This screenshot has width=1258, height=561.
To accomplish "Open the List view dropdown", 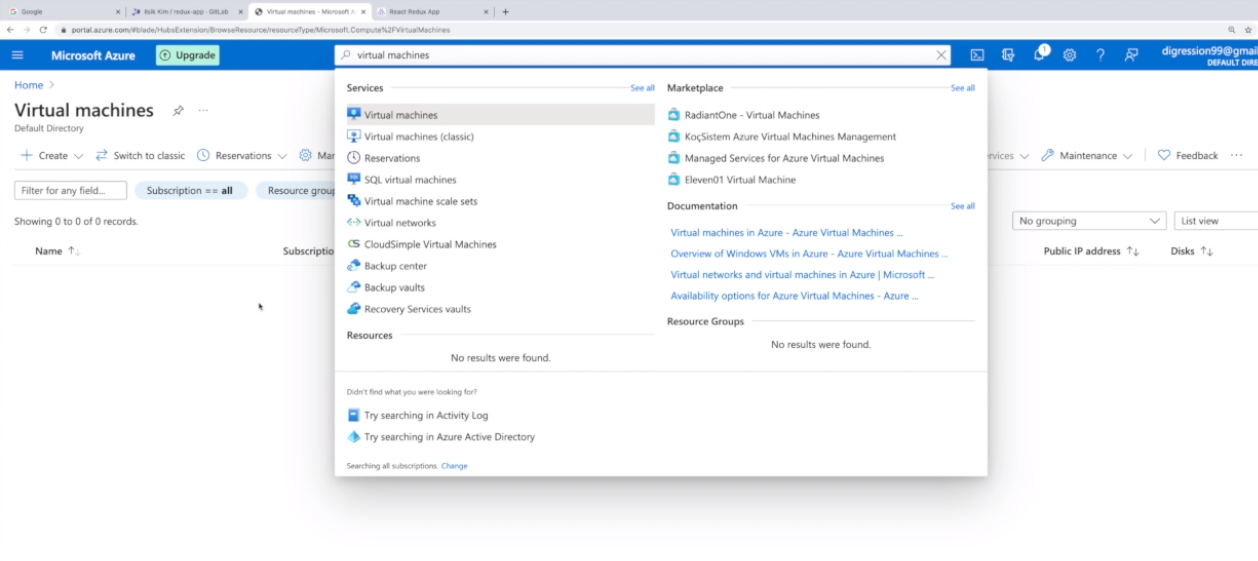I will click(1216, 221).
